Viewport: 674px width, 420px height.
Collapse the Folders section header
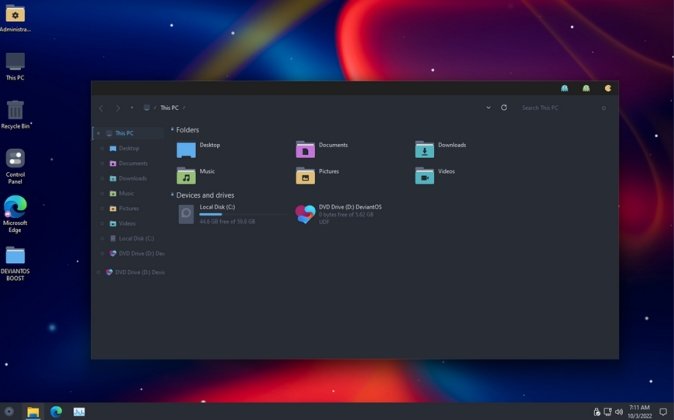[172, 129]
